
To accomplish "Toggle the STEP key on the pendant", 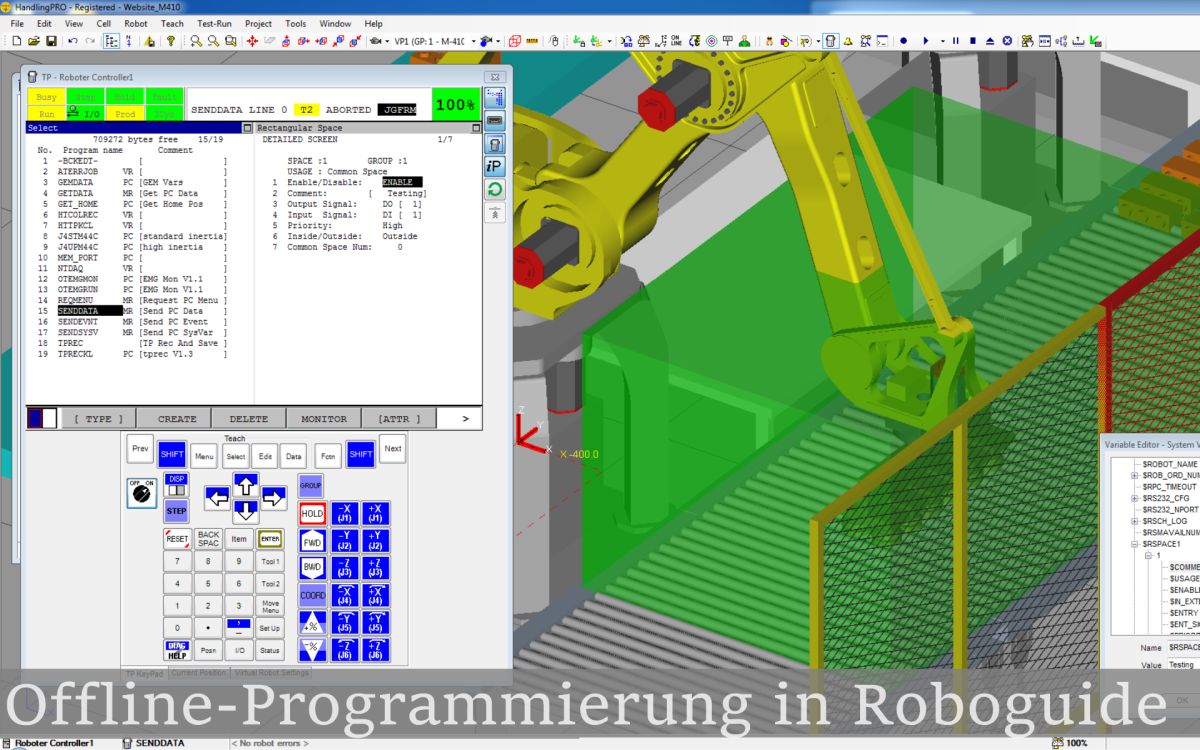I will [176, 511].
